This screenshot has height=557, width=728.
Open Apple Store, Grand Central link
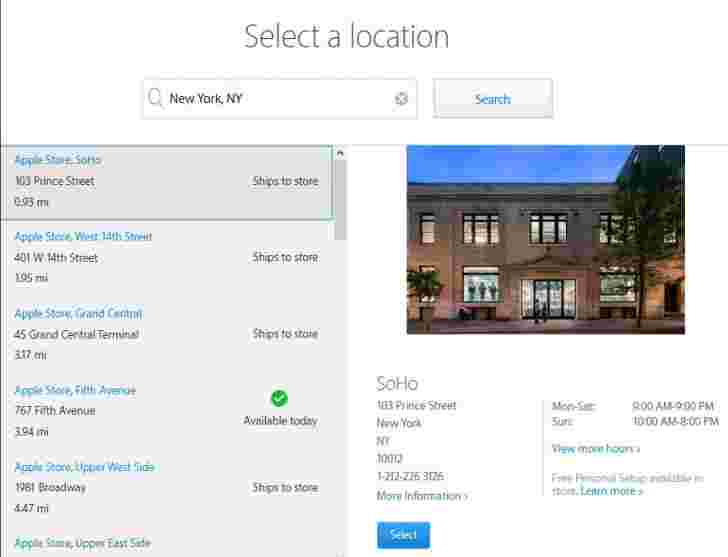[x=78, y=314]
